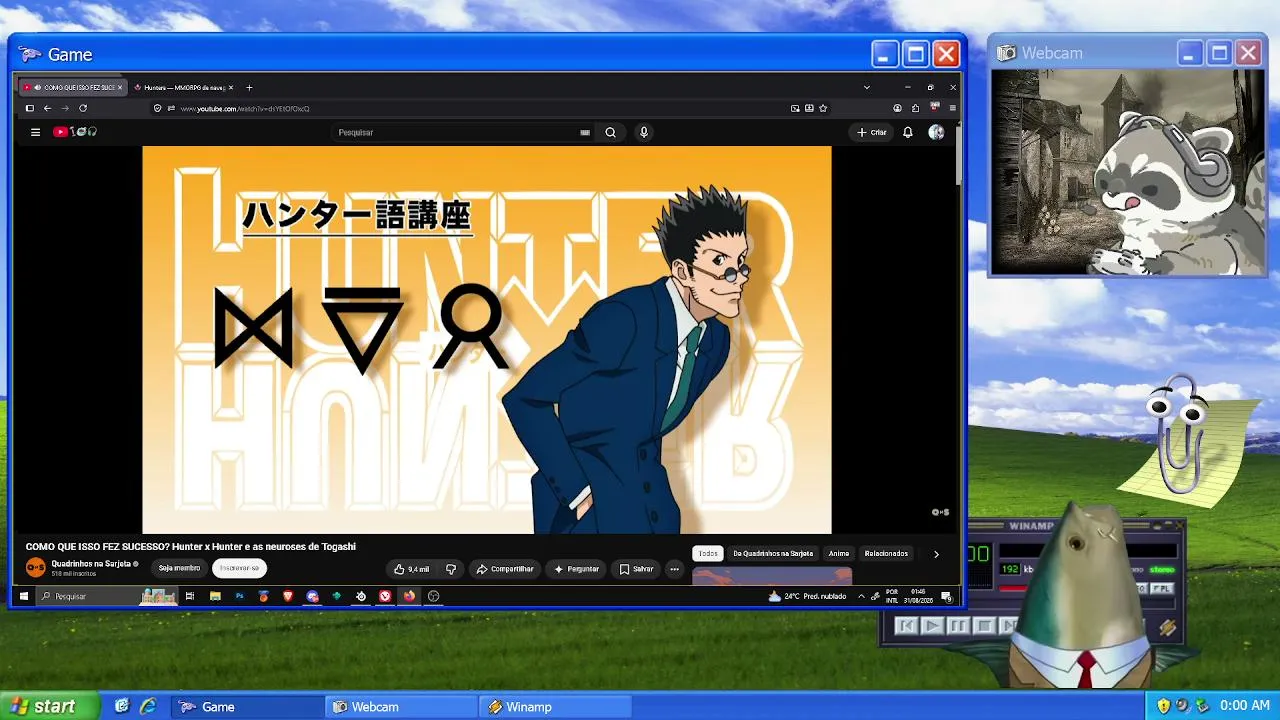Go back using the browser back arrow

coord(47,108)
